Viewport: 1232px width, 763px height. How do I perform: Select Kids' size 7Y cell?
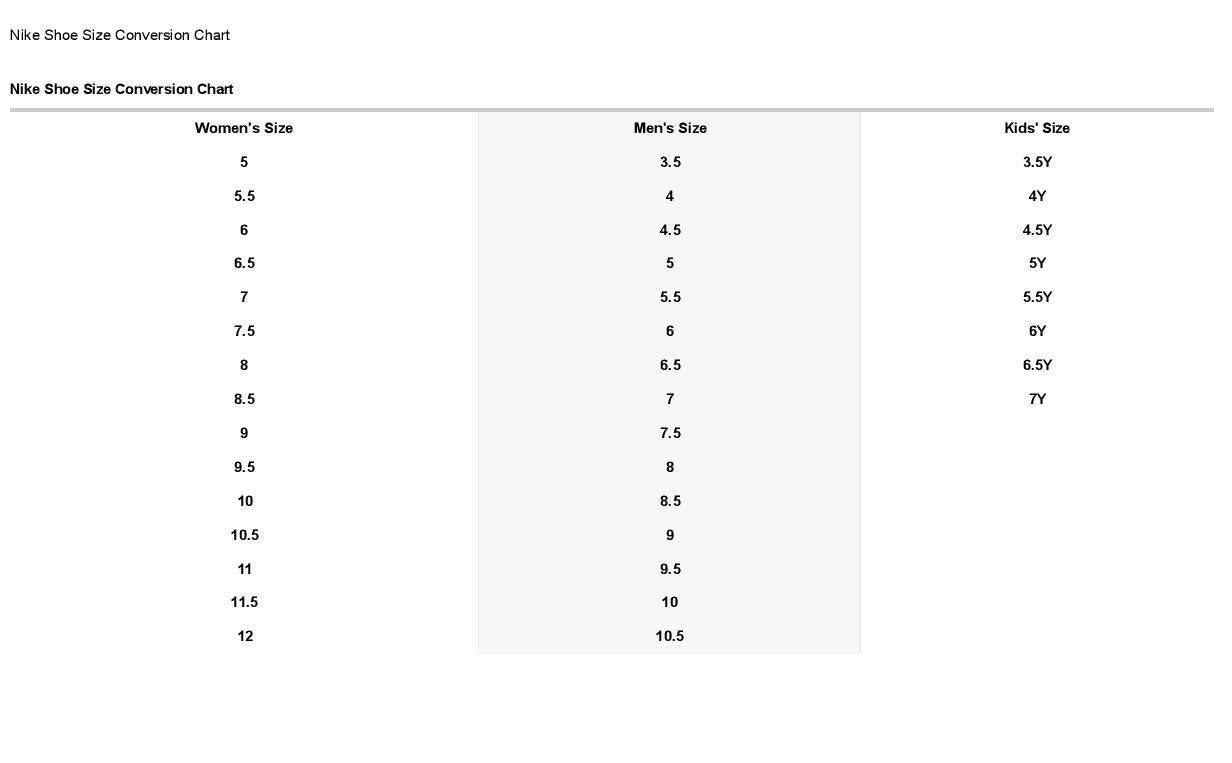(1037, 399)
